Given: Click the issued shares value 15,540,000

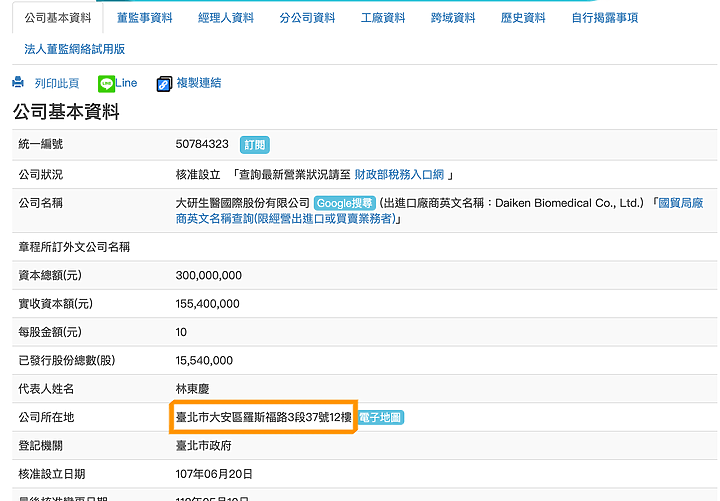Looking at the screenshot, I should [204, 361].
